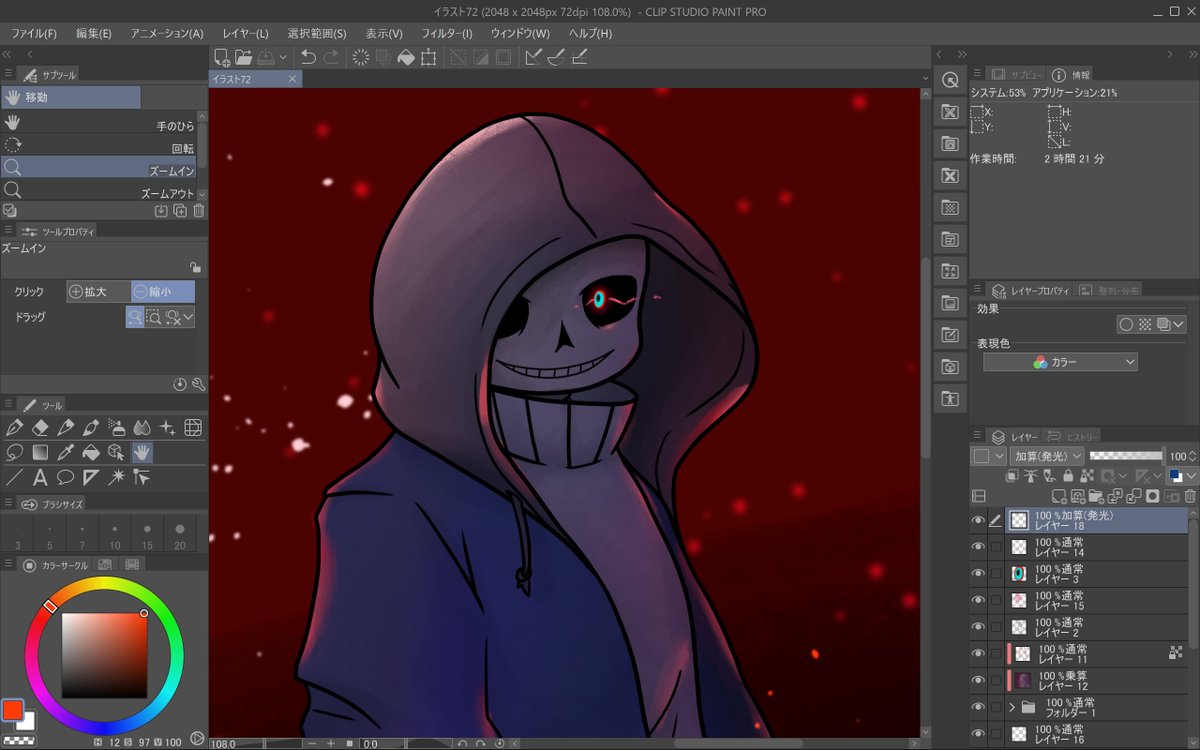1200x750 pixels.
Task: Select the Airbrush tool
Action: point(117,428)
